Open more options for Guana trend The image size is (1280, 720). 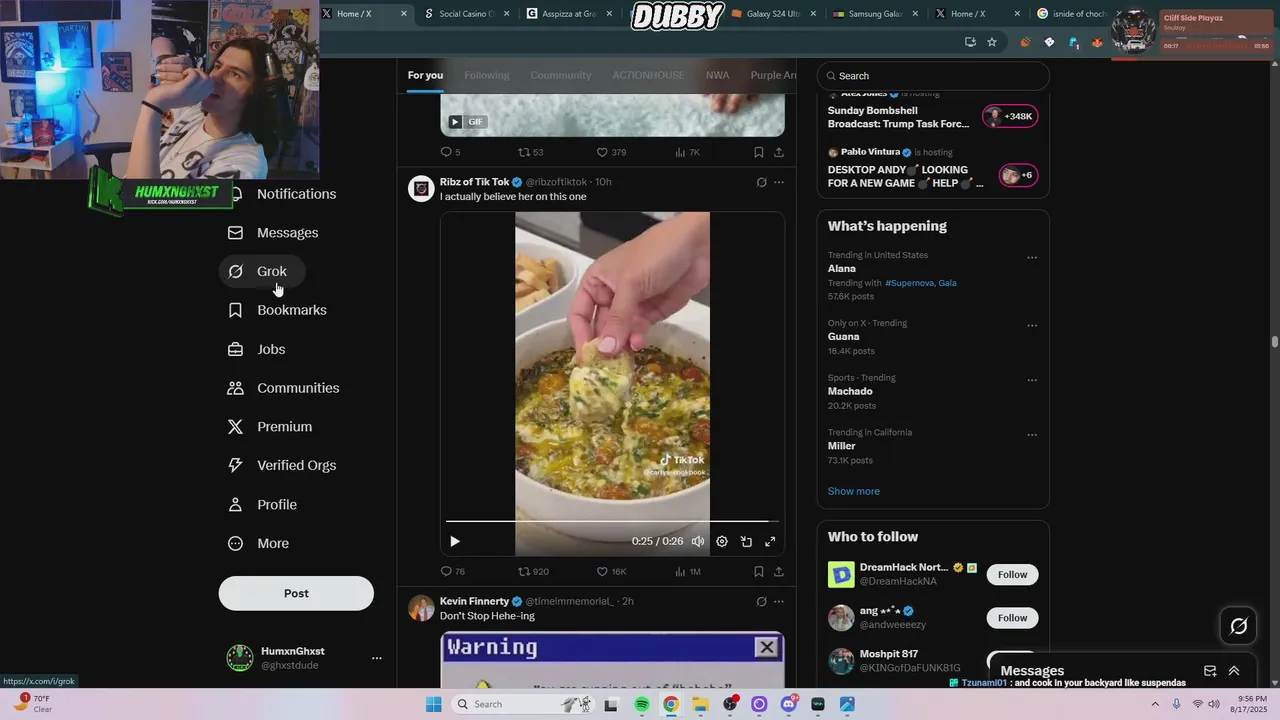(x=1032, y=326)
